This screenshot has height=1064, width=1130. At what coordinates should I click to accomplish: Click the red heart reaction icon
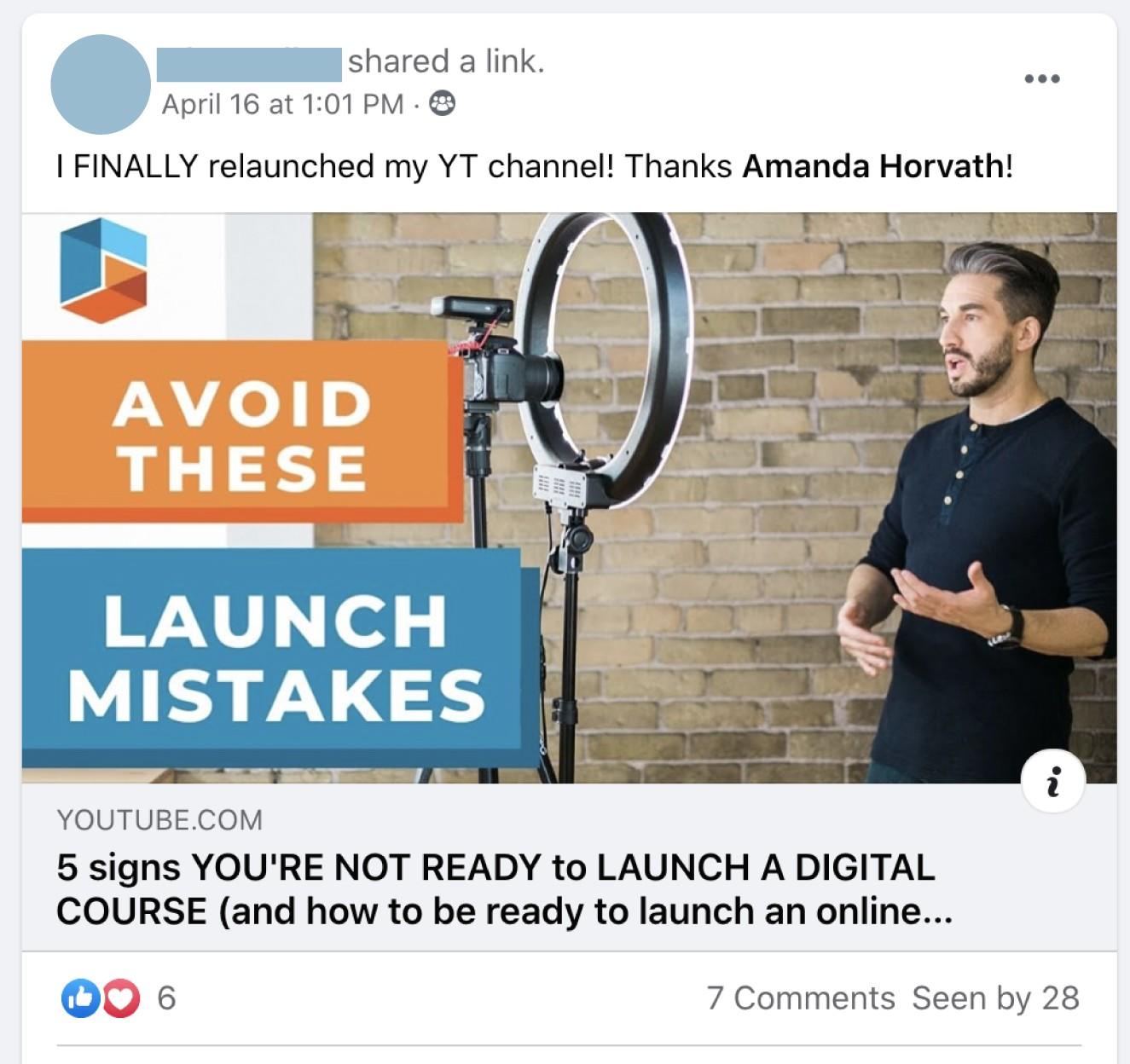pyautogui.click(x=121, y=998)
